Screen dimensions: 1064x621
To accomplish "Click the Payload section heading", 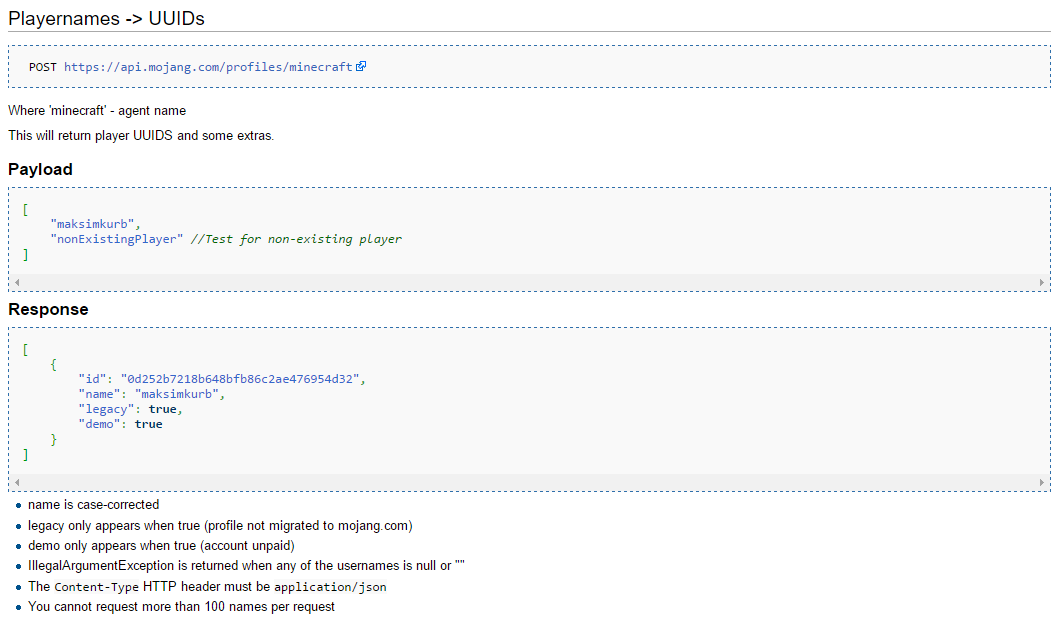I will tap(41, 170).
